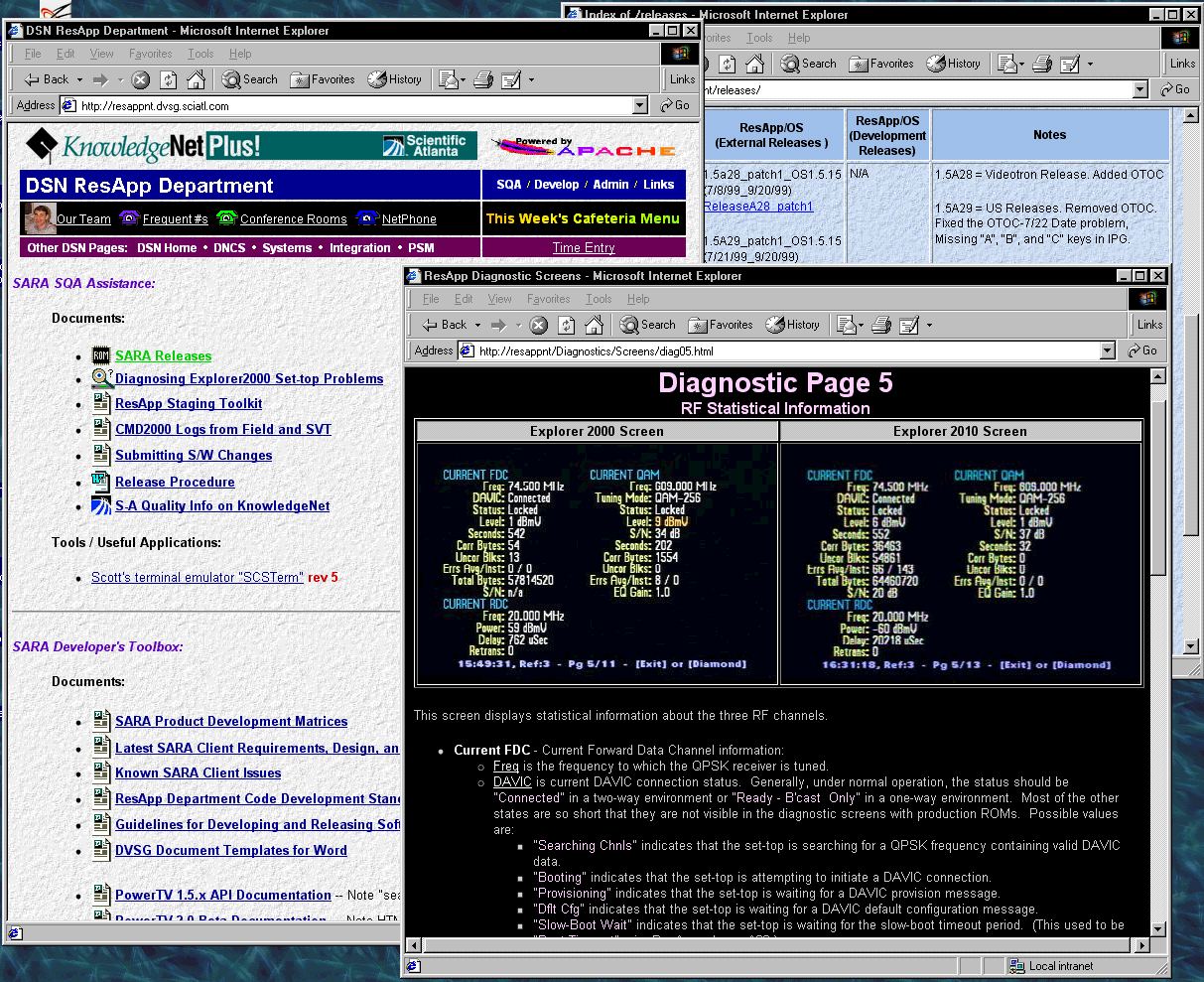Click Links bar in ResApp Diagnostic Screens window
This screenshot has width=1204, height=982.
(x=1150, y=325)
